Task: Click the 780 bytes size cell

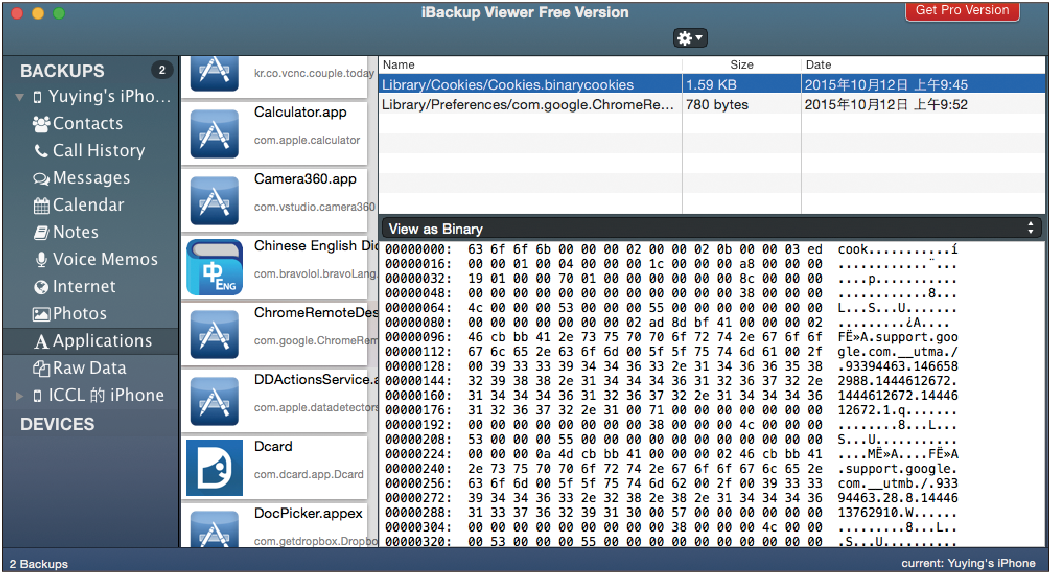Action: [717, 105]
